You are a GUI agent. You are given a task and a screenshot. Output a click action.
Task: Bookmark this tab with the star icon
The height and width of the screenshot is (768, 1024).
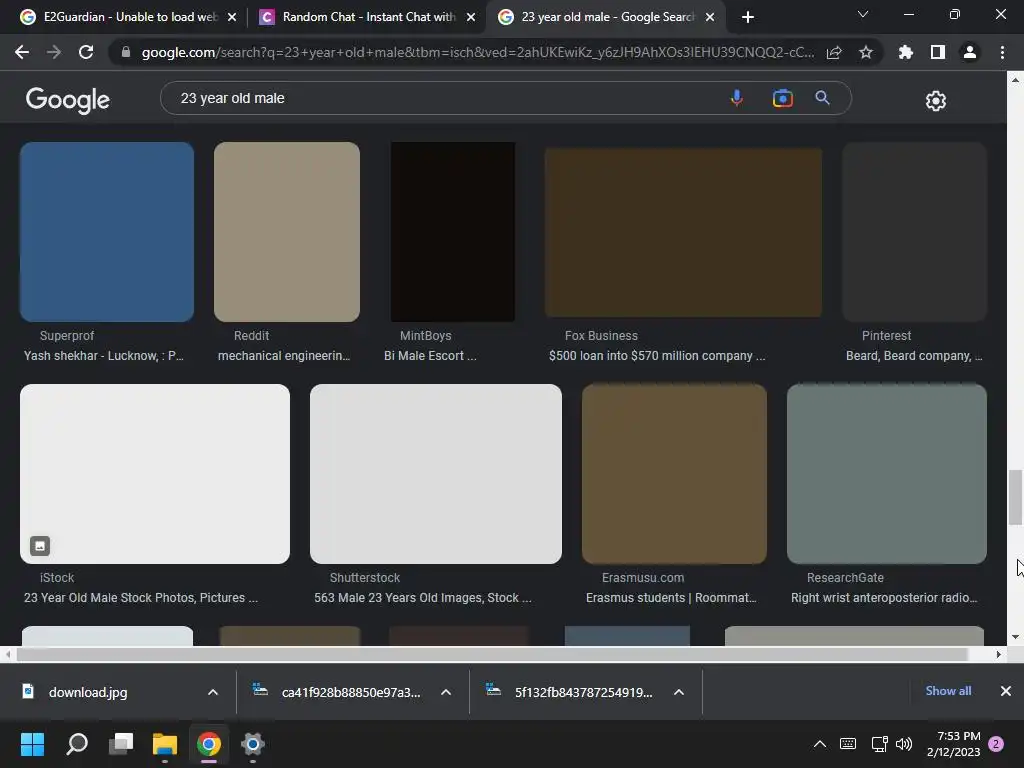coord(865,52)
